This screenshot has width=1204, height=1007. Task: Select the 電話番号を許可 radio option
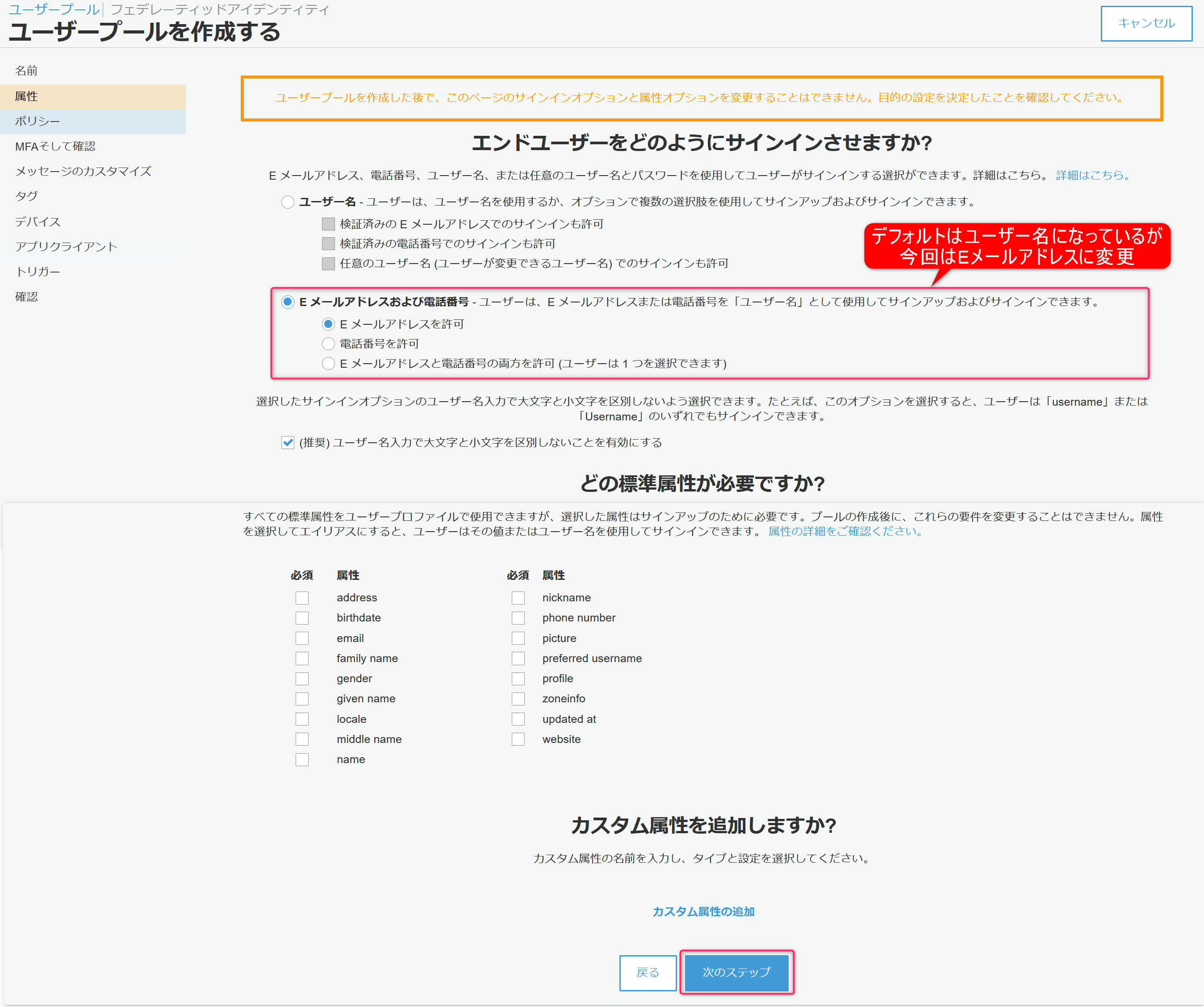point(328,344)
